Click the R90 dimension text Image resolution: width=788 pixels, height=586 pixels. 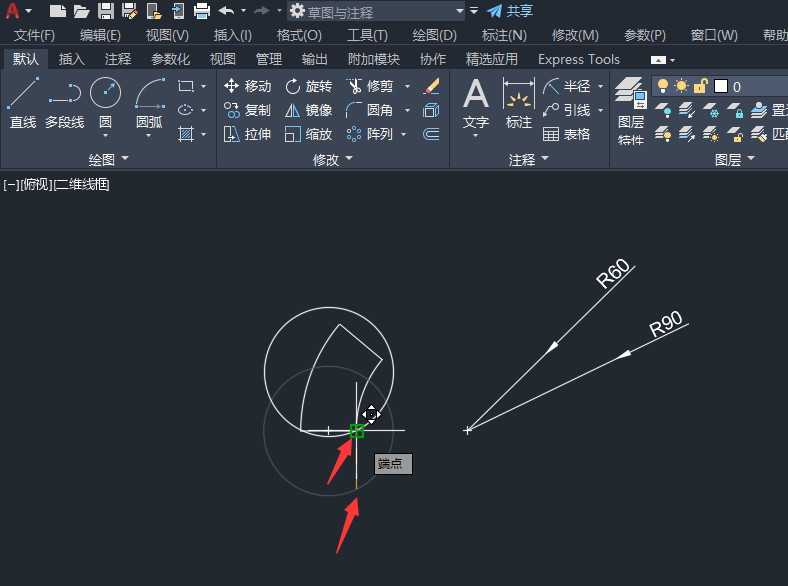[x=666, y=324]
